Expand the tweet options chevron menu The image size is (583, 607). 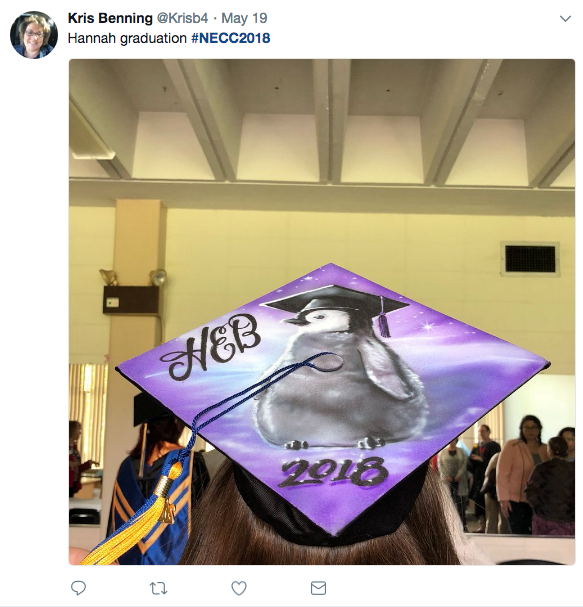(x=565, y=18)
